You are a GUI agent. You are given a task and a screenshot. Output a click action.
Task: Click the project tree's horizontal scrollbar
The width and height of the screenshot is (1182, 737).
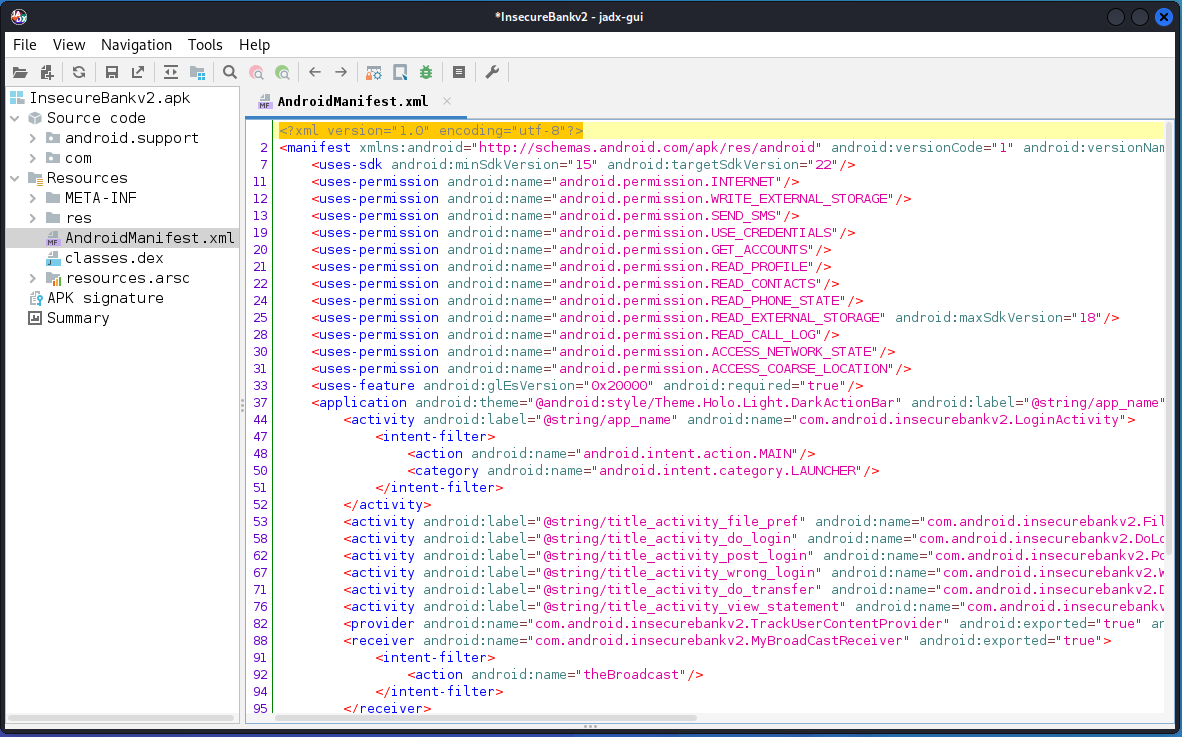[121, 718]
